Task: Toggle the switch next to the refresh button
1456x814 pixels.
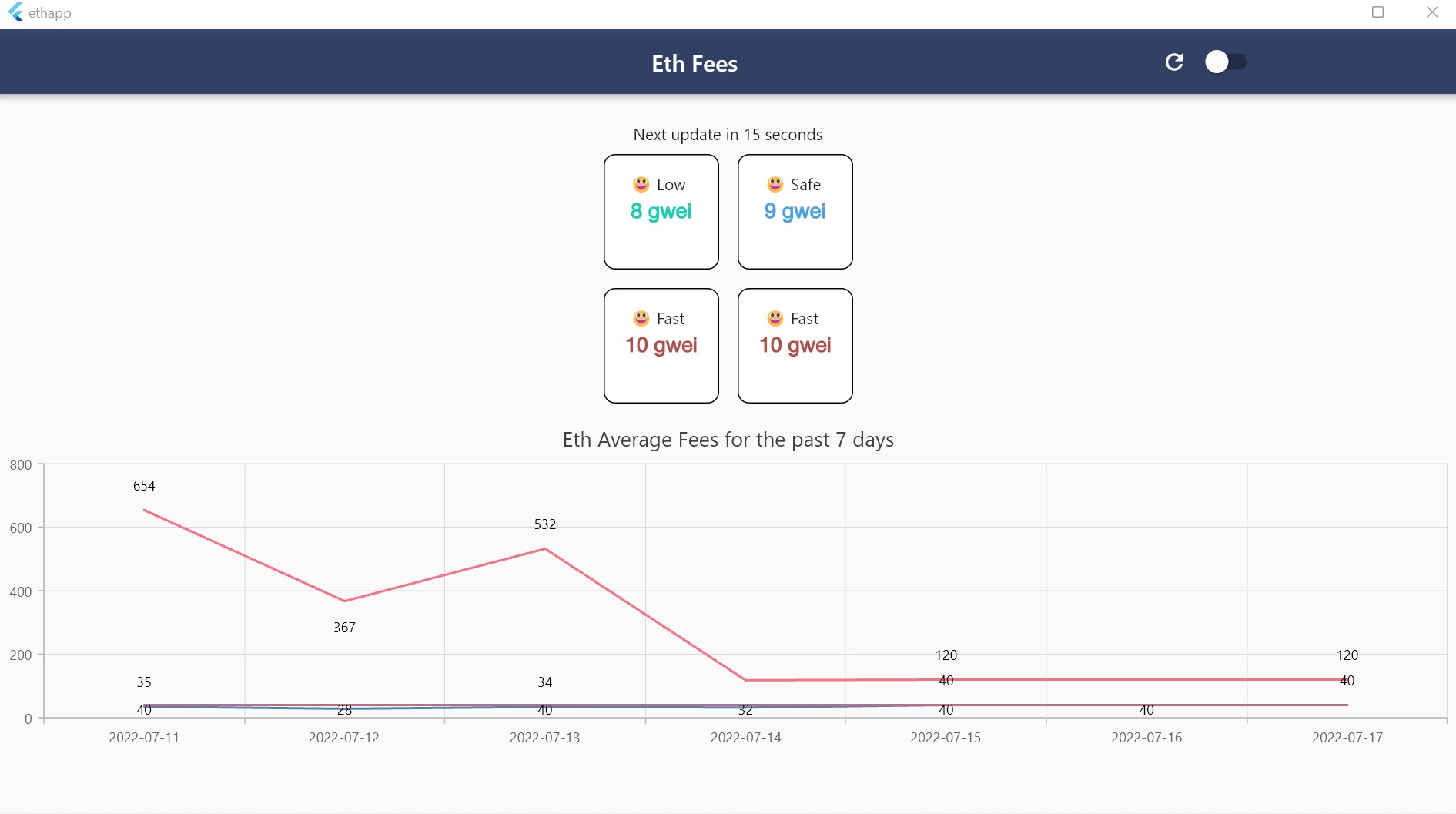Action: (x=1226, y=62)
